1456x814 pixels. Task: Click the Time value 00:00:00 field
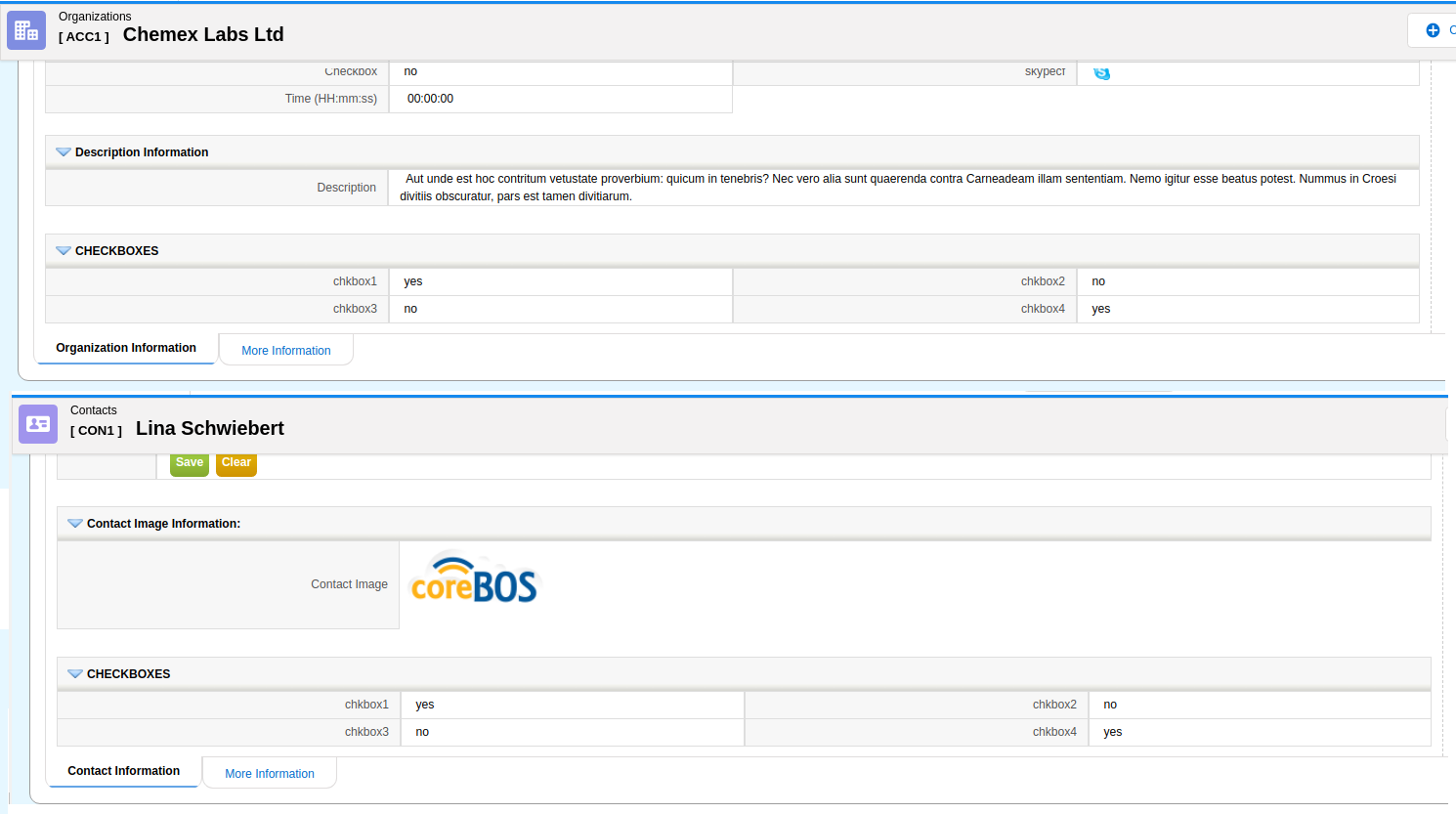point(430,99)
